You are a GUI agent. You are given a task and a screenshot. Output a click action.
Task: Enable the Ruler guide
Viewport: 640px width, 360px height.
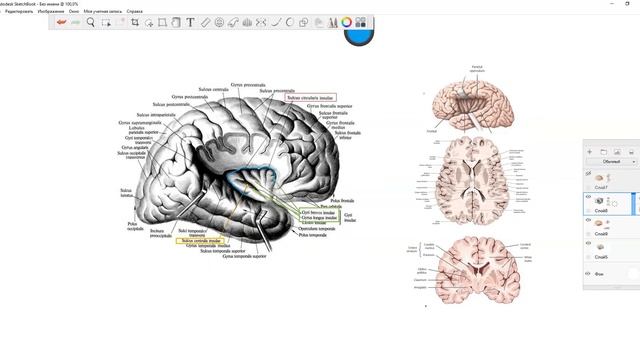pyautogui.click(x=205, y=22)
